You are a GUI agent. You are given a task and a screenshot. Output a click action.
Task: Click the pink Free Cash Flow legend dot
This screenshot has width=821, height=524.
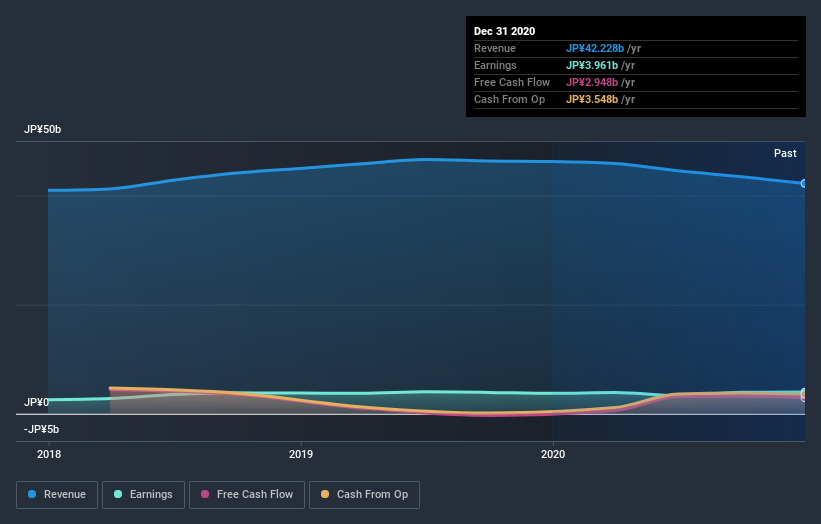click(x=205, y=494)
